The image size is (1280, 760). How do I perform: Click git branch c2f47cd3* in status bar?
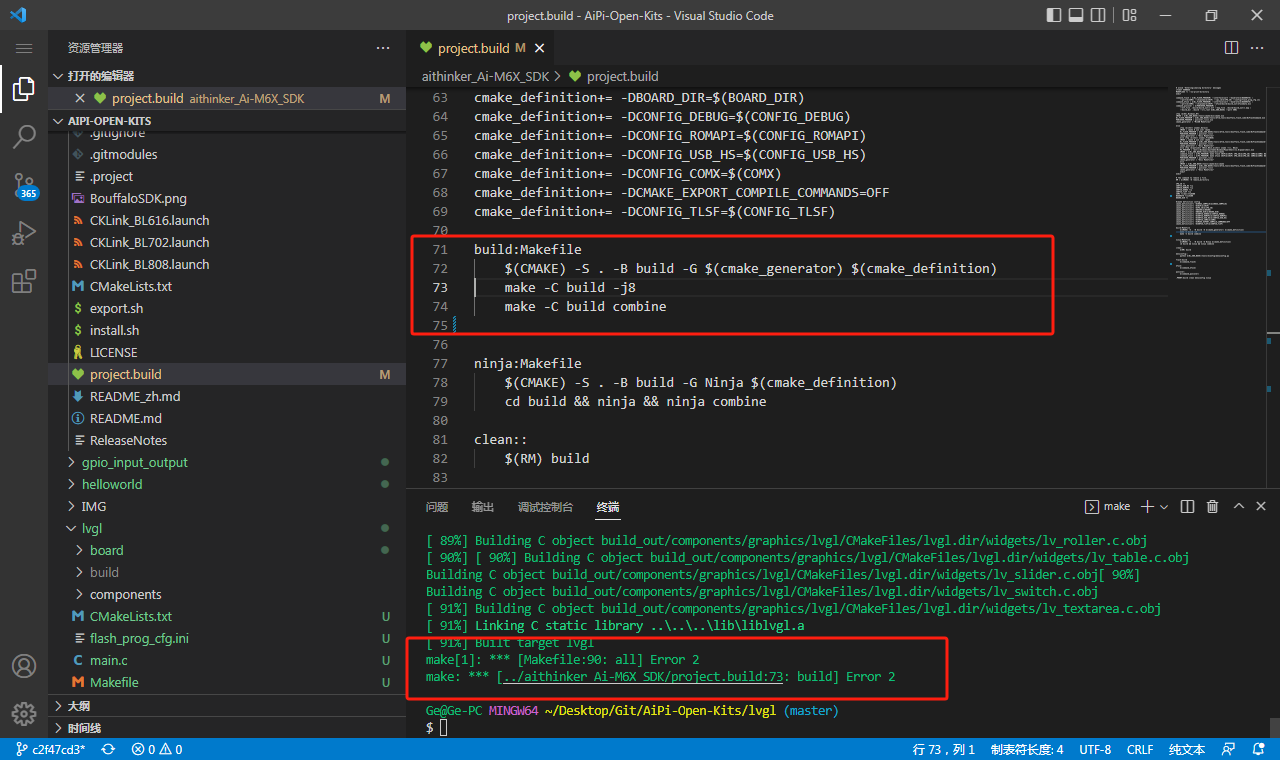pos(50,749)
